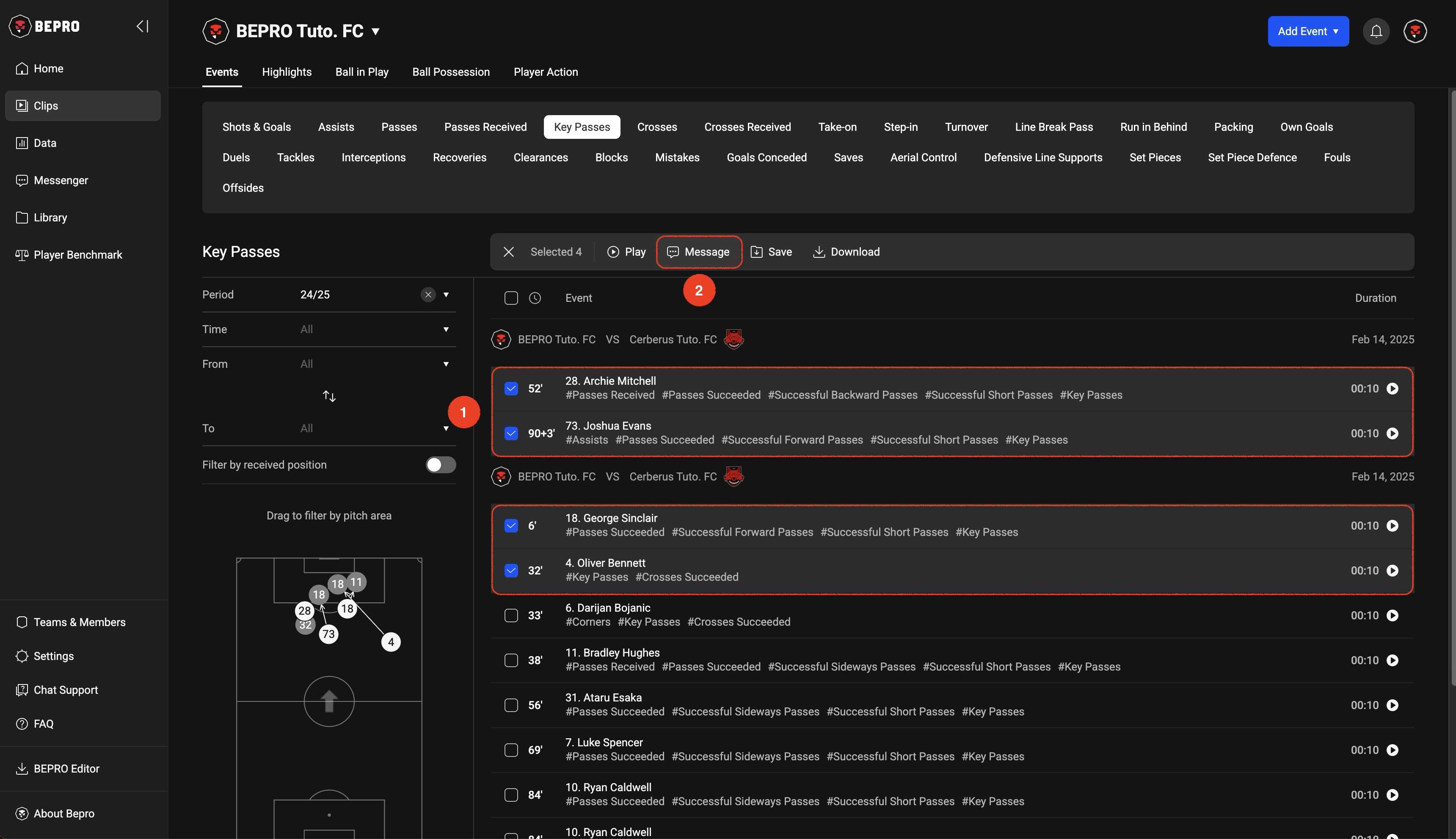Expand the Add Event dropdown

1307,31
